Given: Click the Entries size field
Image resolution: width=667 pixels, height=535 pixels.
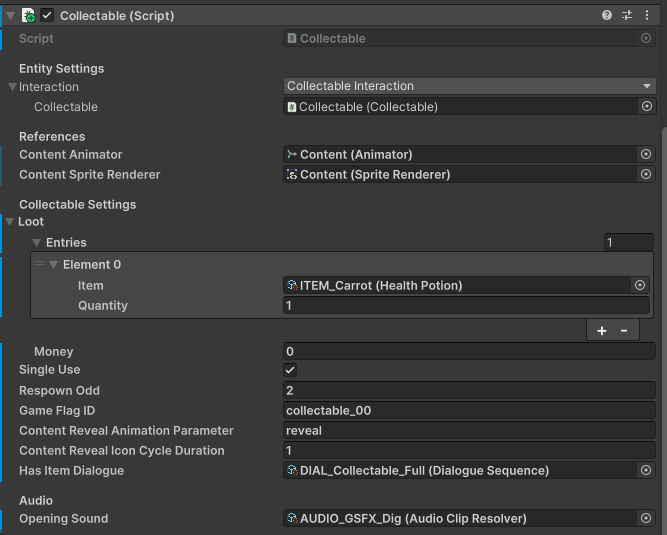Looking at the screenshot, I should click(629, 242).
